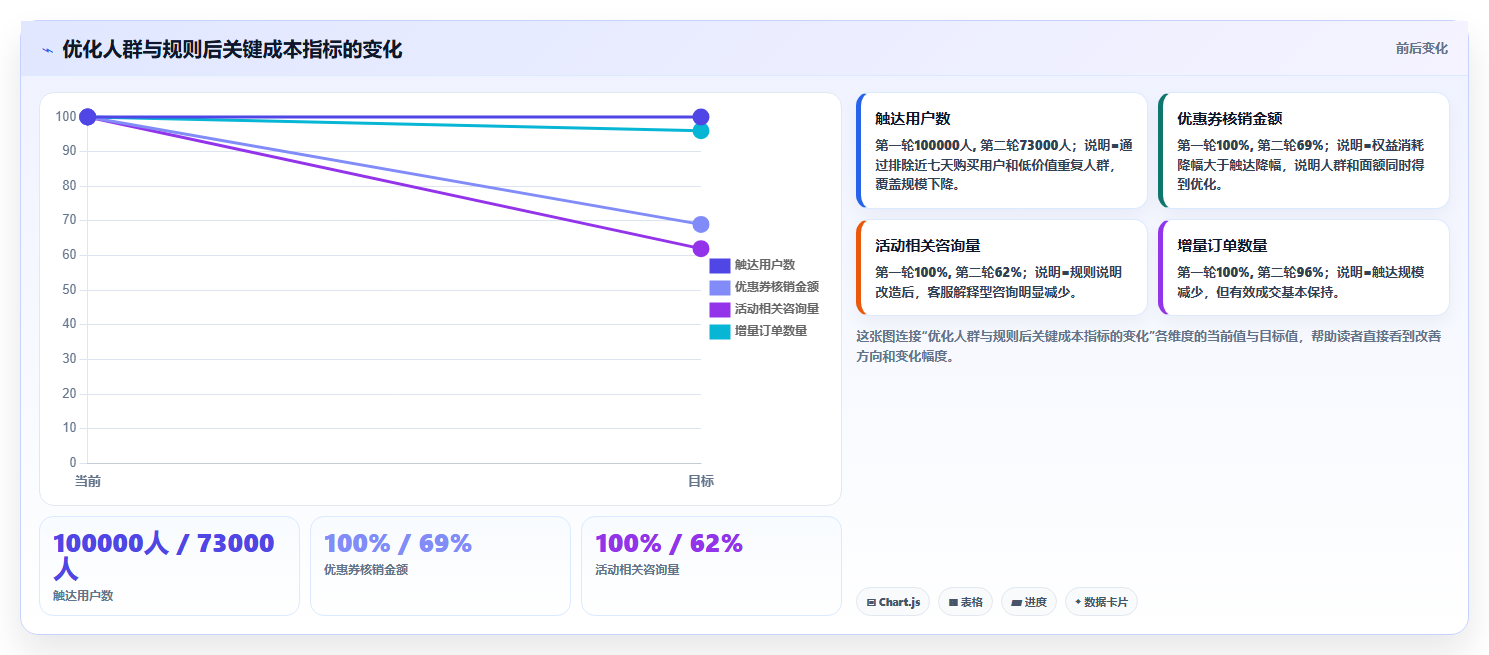1489x655 pixels.
Task: Click the 优惠券核销金额 legend label
Action: point(777,287)
